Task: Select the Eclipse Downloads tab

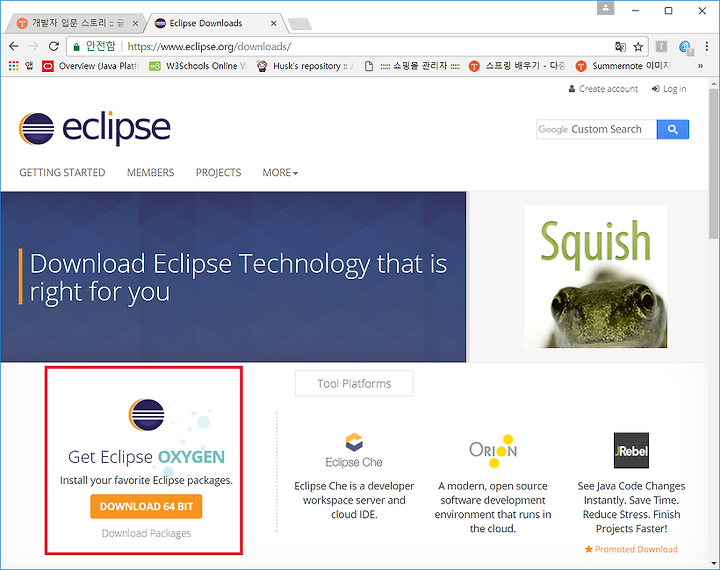Action: (x=216, y=23)
